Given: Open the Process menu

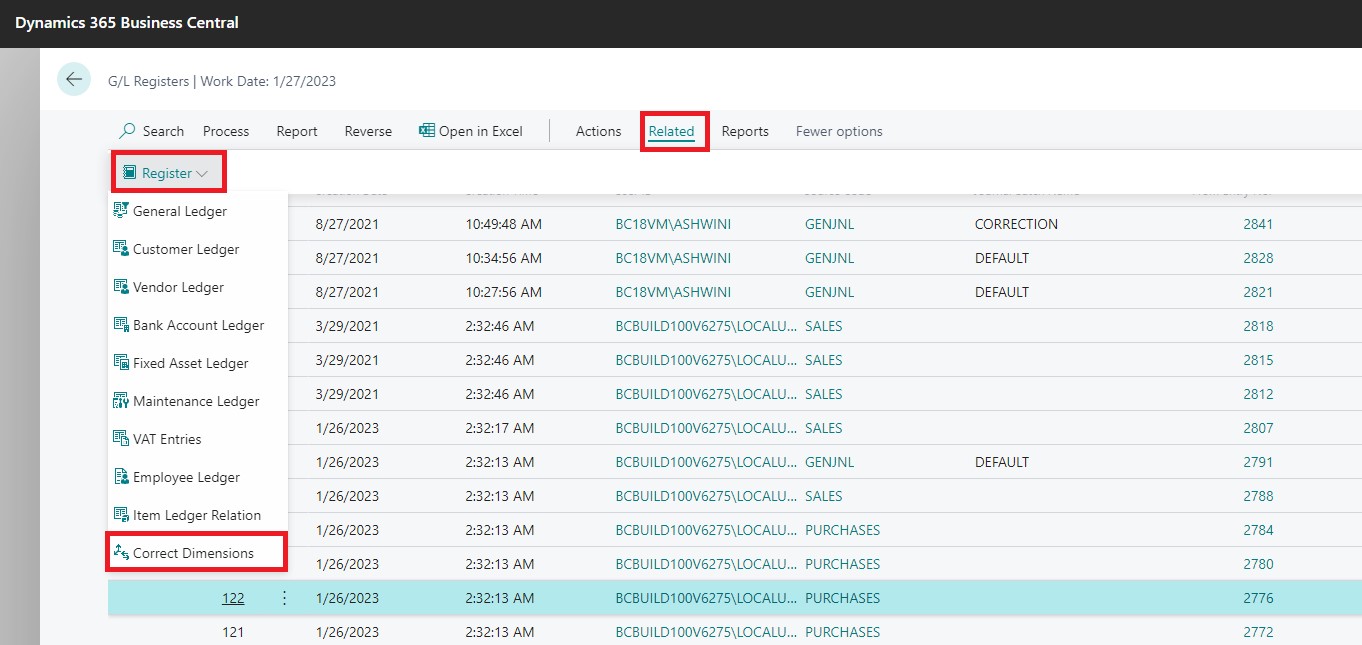Looking at the screenshot, I should click(226, 131).
